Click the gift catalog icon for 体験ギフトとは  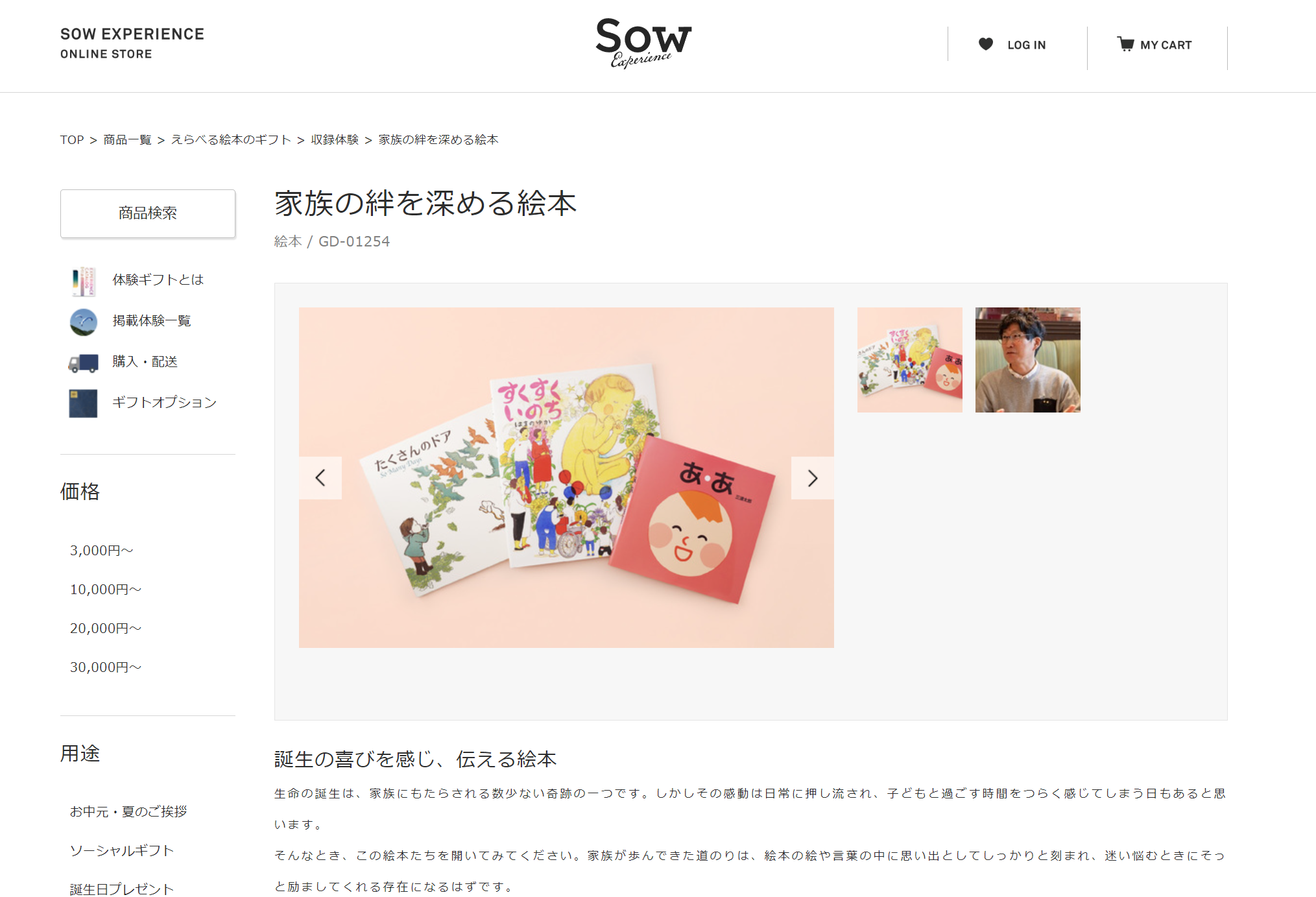point(83,281)
